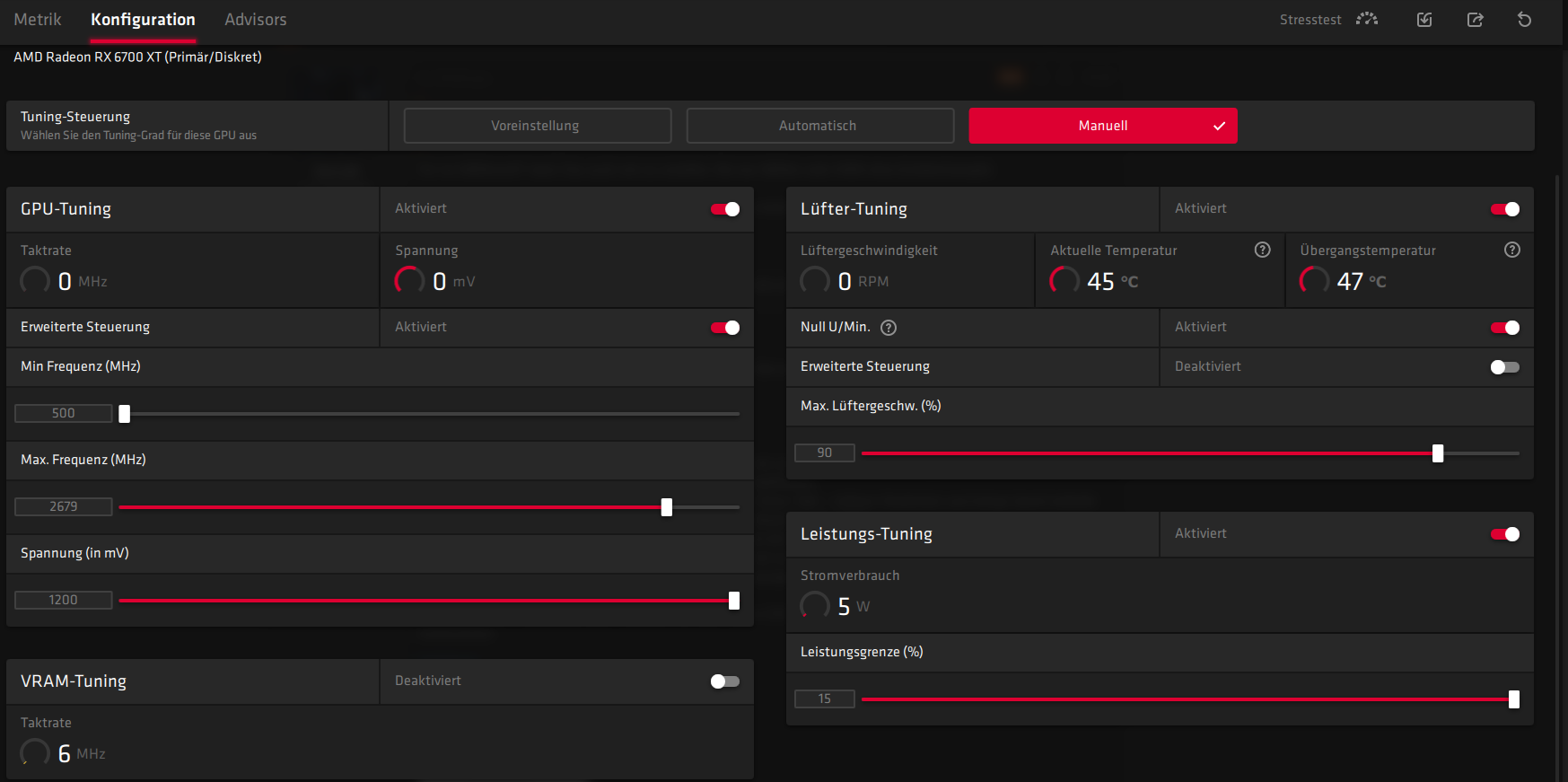Viewport: 1568px width, 782px height.
Task: Disable the GPU-Tuning toggle
Action: [725, 209]
